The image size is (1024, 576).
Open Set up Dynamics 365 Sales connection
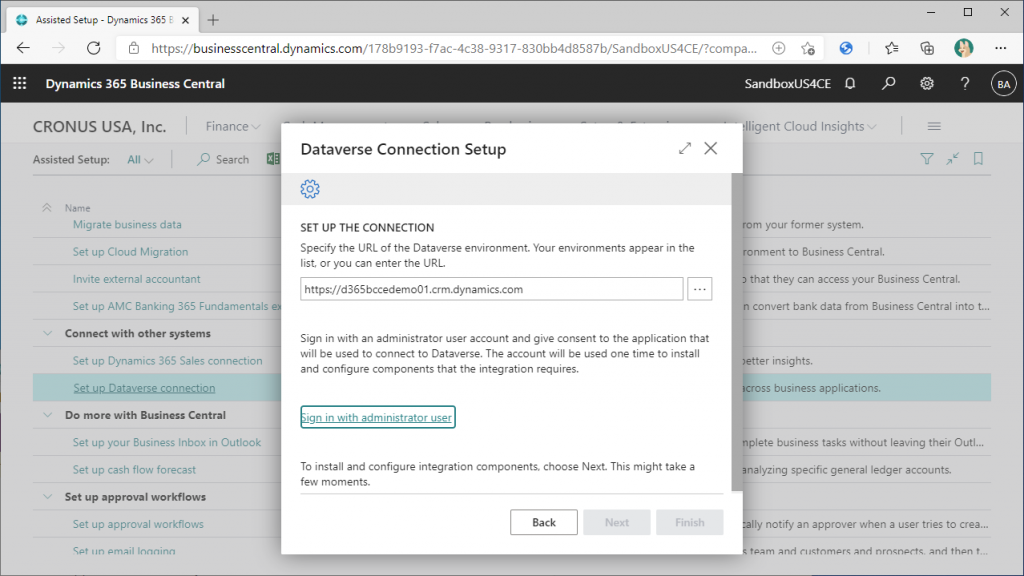coord(167,360)
